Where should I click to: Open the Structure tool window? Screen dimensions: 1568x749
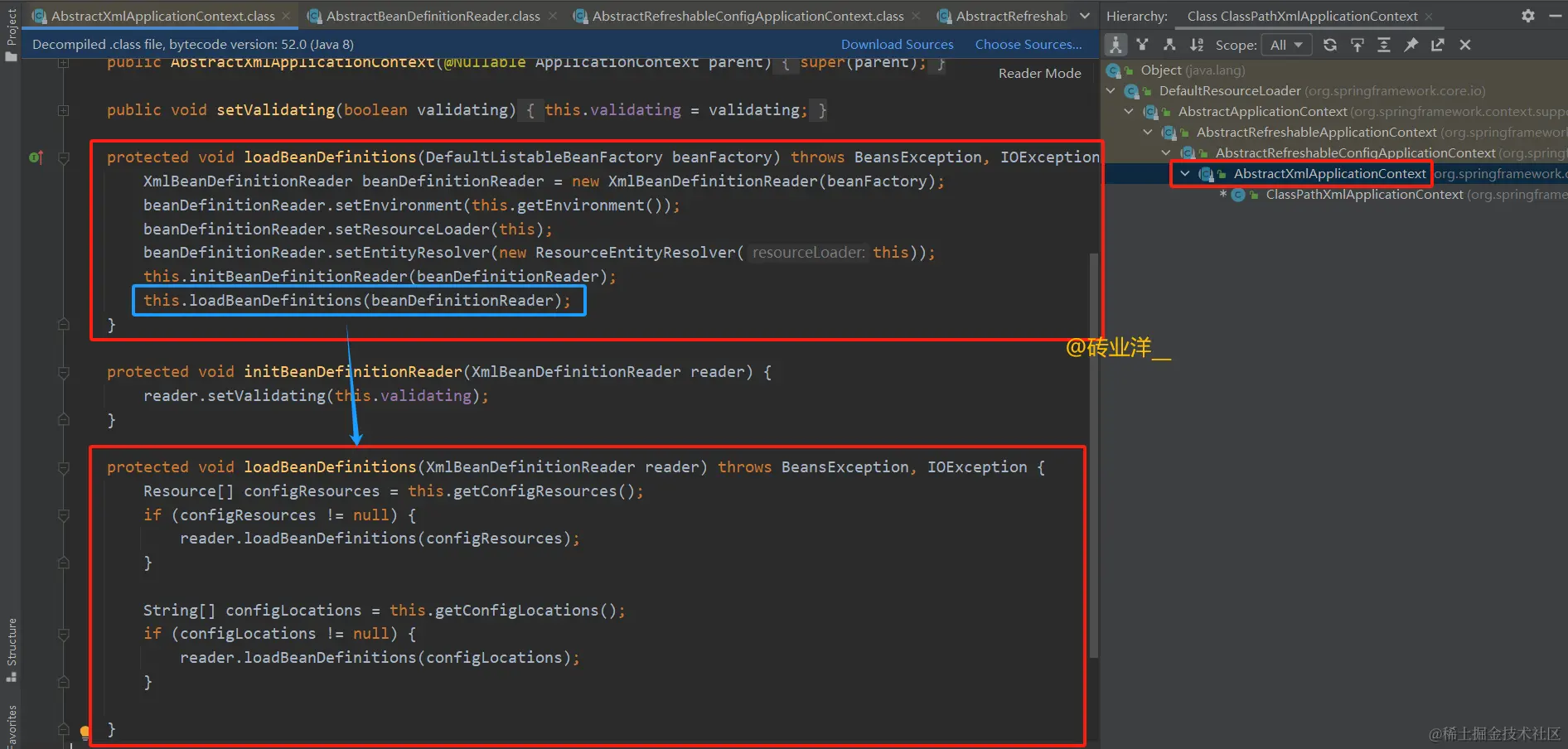point(11,649)
